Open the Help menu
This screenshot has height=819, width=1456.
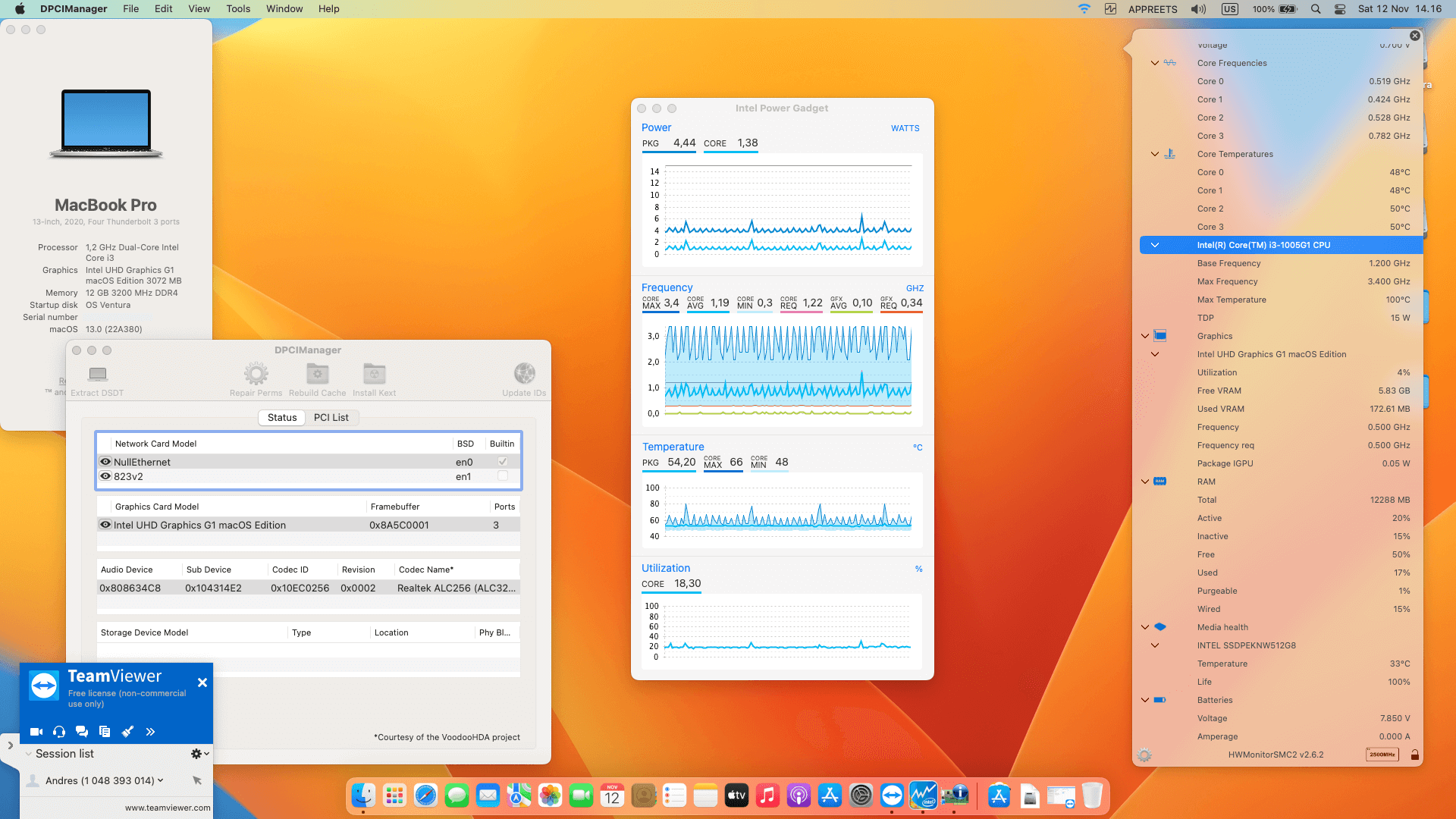tap(328, 9)
